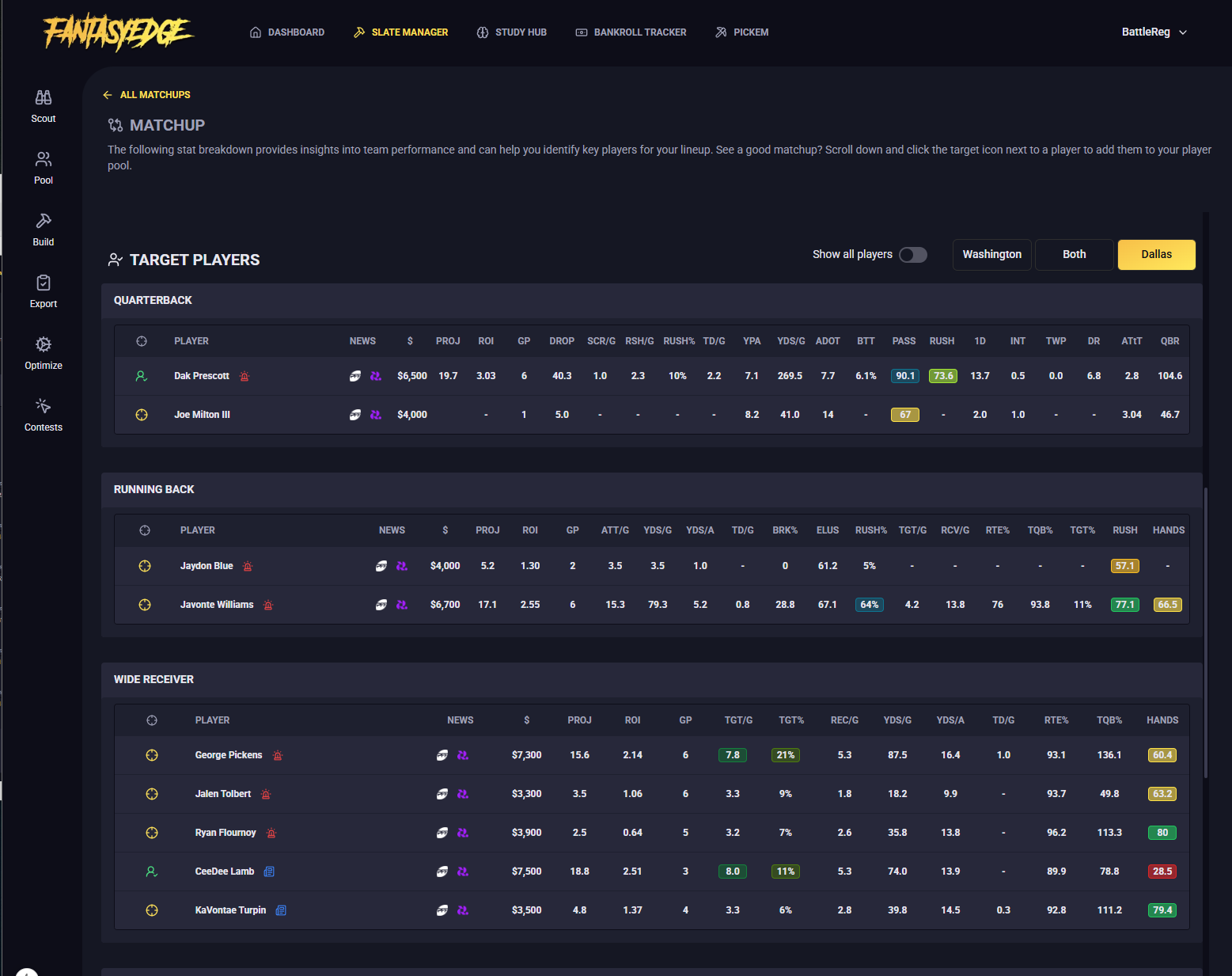Open the Scout section in sidebar
1232x976 pixels.
click(44, 106)
